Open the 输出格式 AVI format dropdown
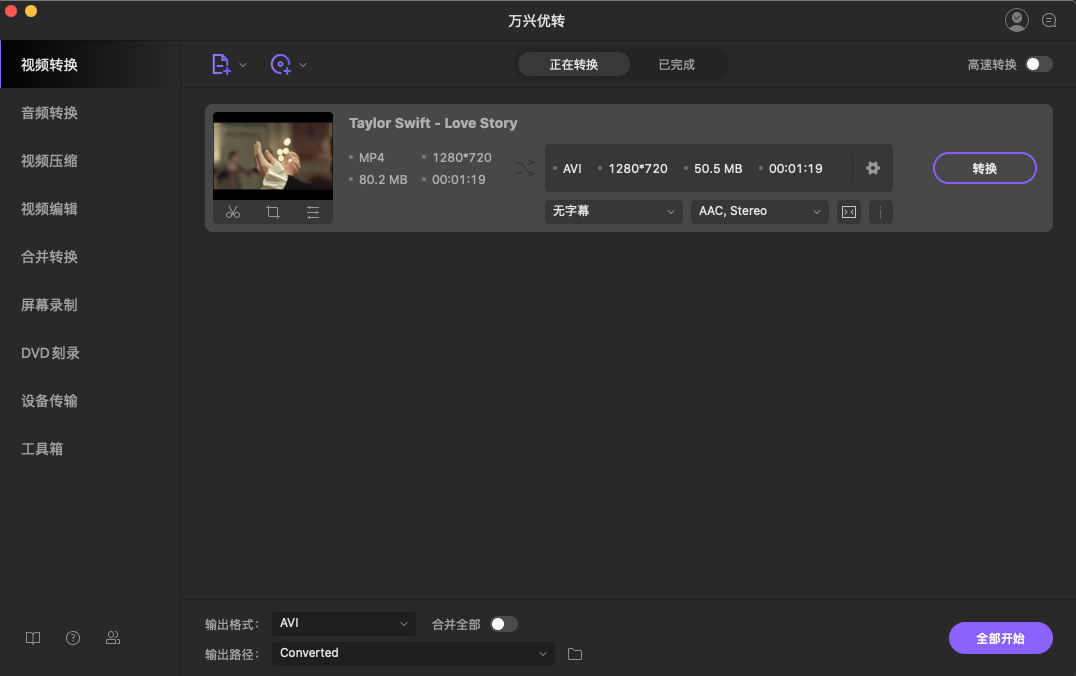1076x676 pixels. pos(343,622)
